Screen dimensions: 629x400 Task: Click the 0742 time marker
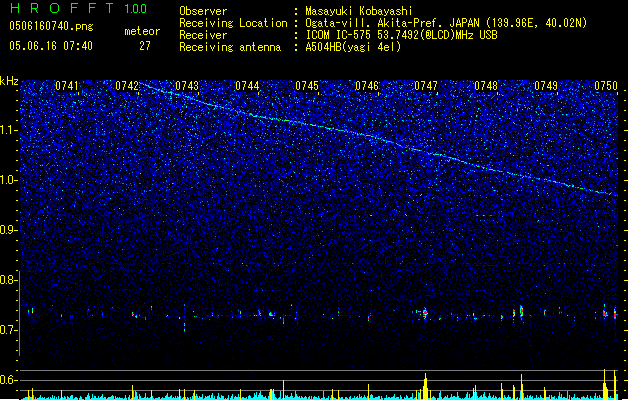click(127, 86)
